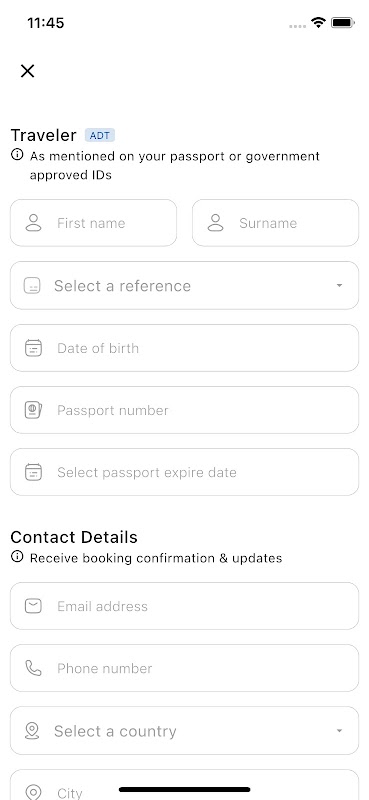The image size is (369, 800).
Task: Tap the map pin icon in Select a country
Action: pos(32,731)
